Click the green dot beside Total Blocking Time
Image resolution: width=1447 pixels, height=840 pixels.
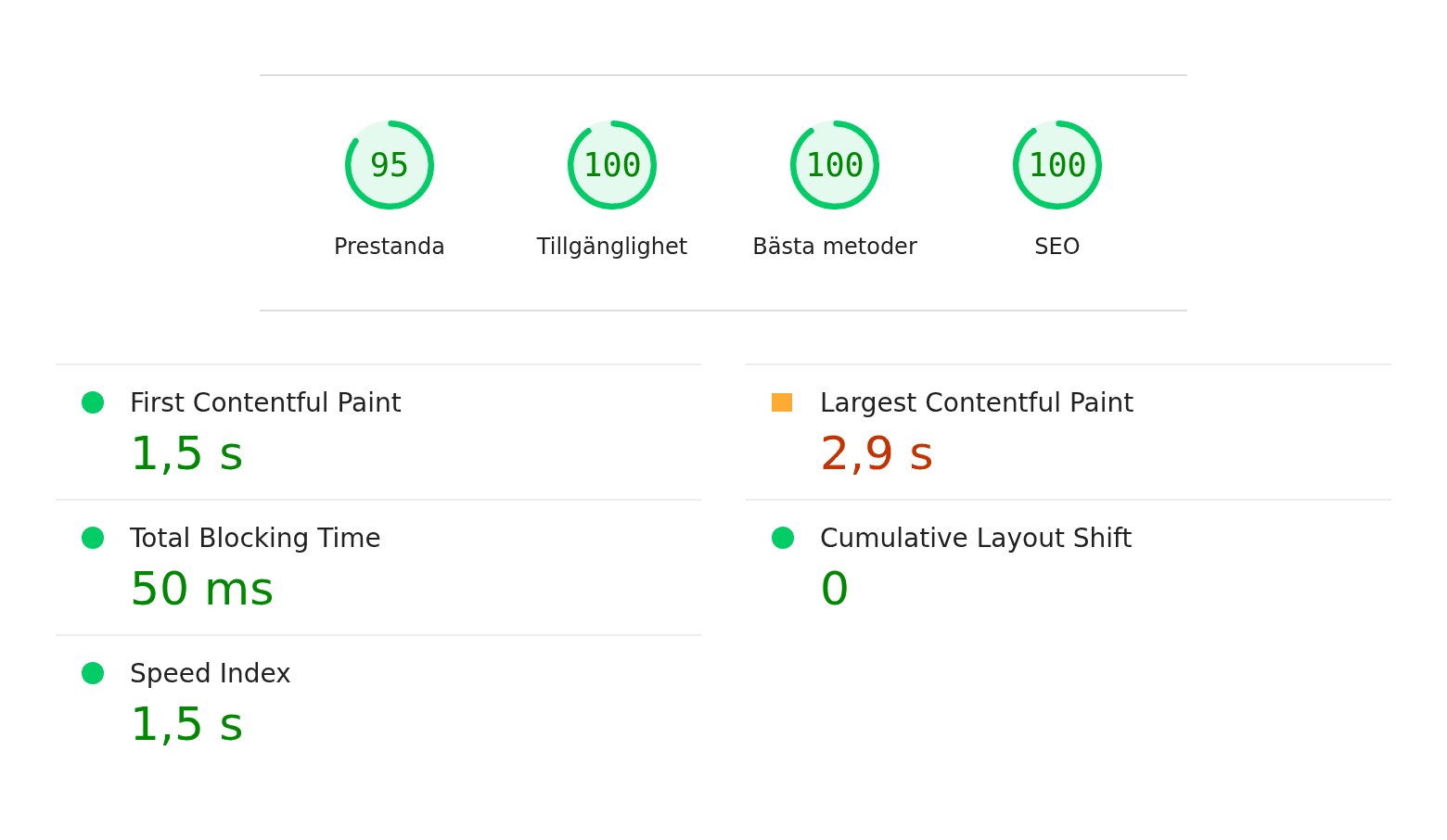click(x=93, y=538)
